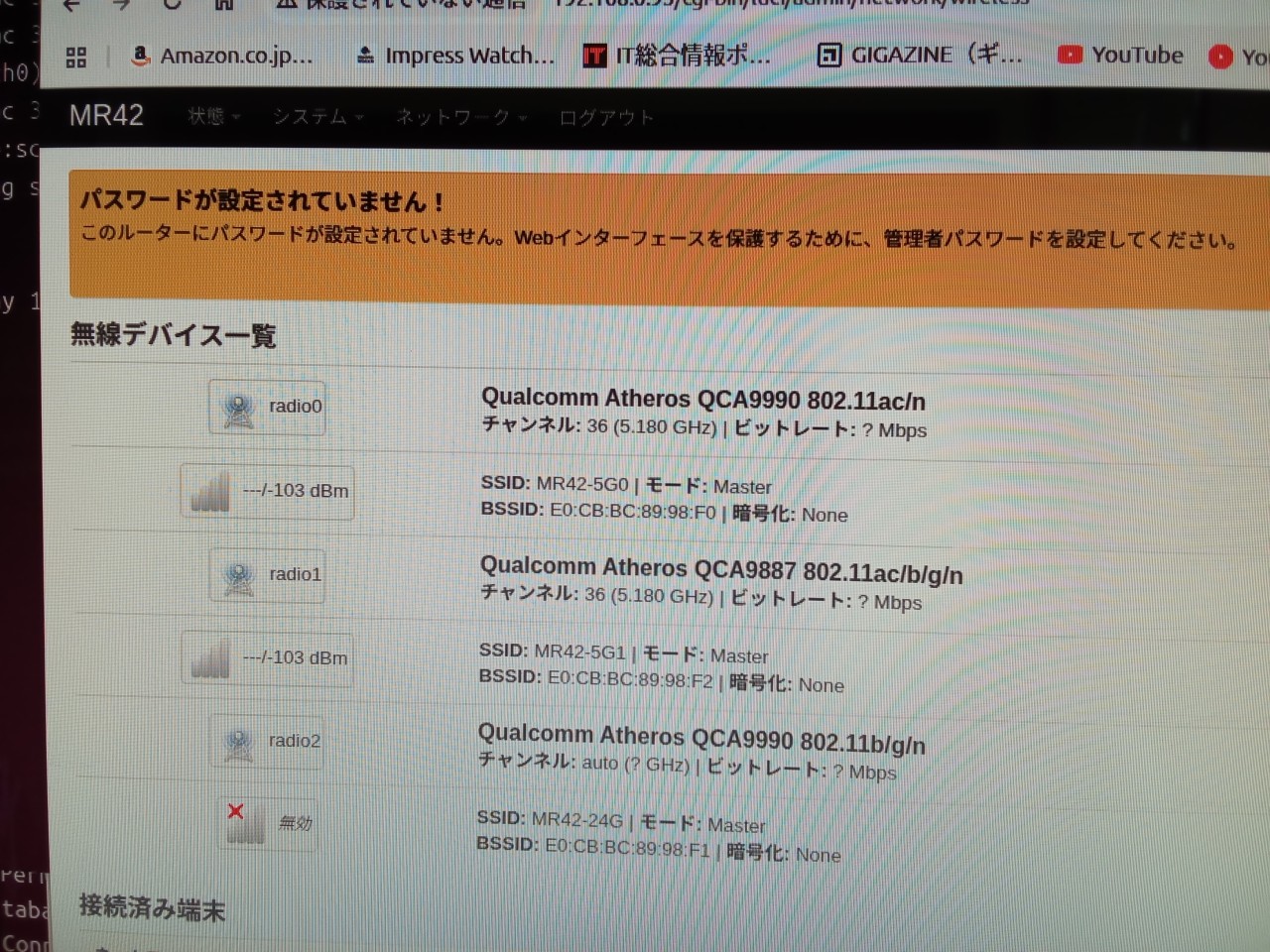Click the signal badge beside MR42-5G0

tap(267, 491)
